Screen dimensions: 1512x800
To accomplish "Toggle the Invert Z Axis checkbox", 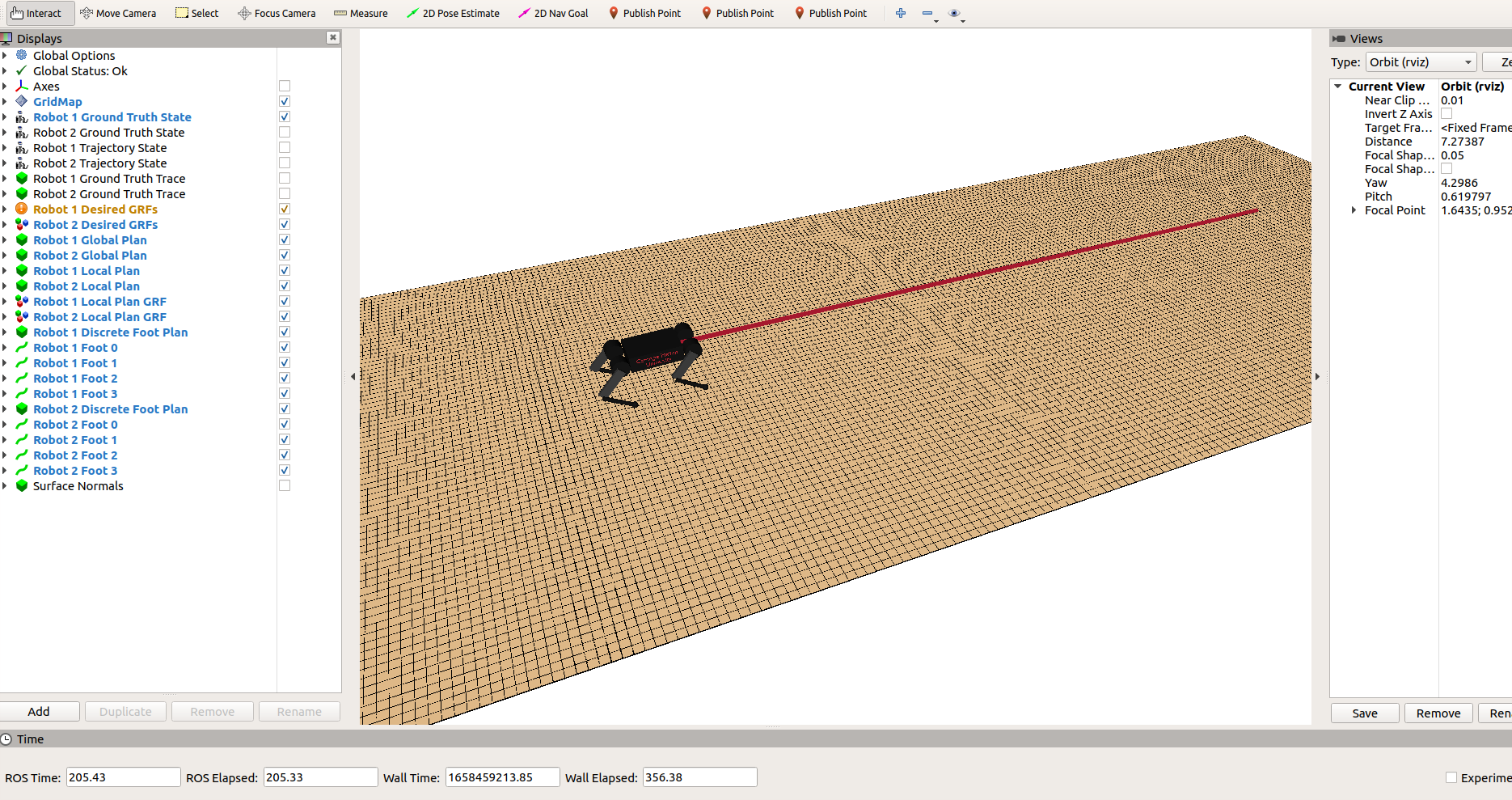I will [x=1447, y=114].
